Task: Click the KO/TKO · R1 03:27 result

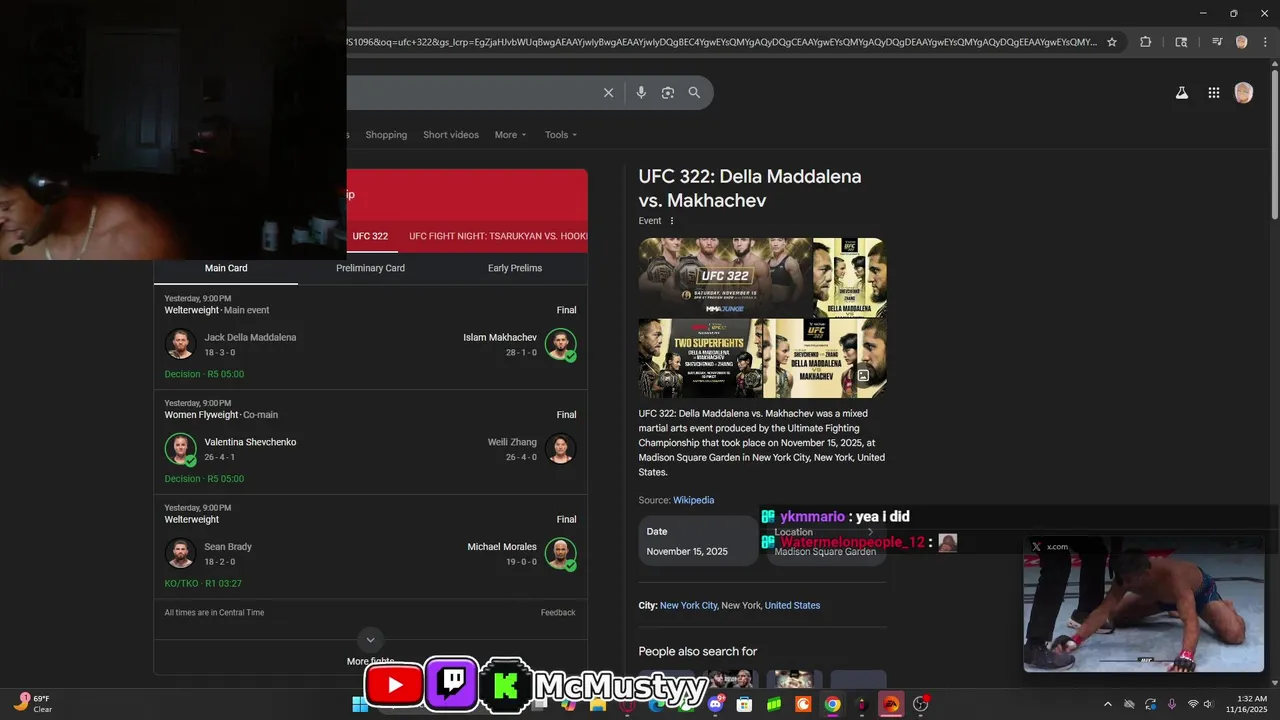Action: tap(203, 583)
